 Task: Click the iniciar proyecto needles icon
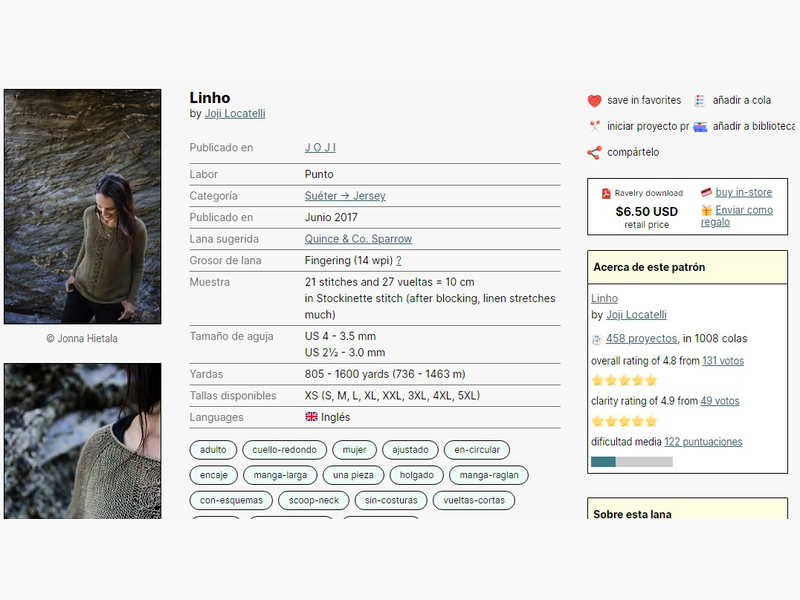[594, 127]
